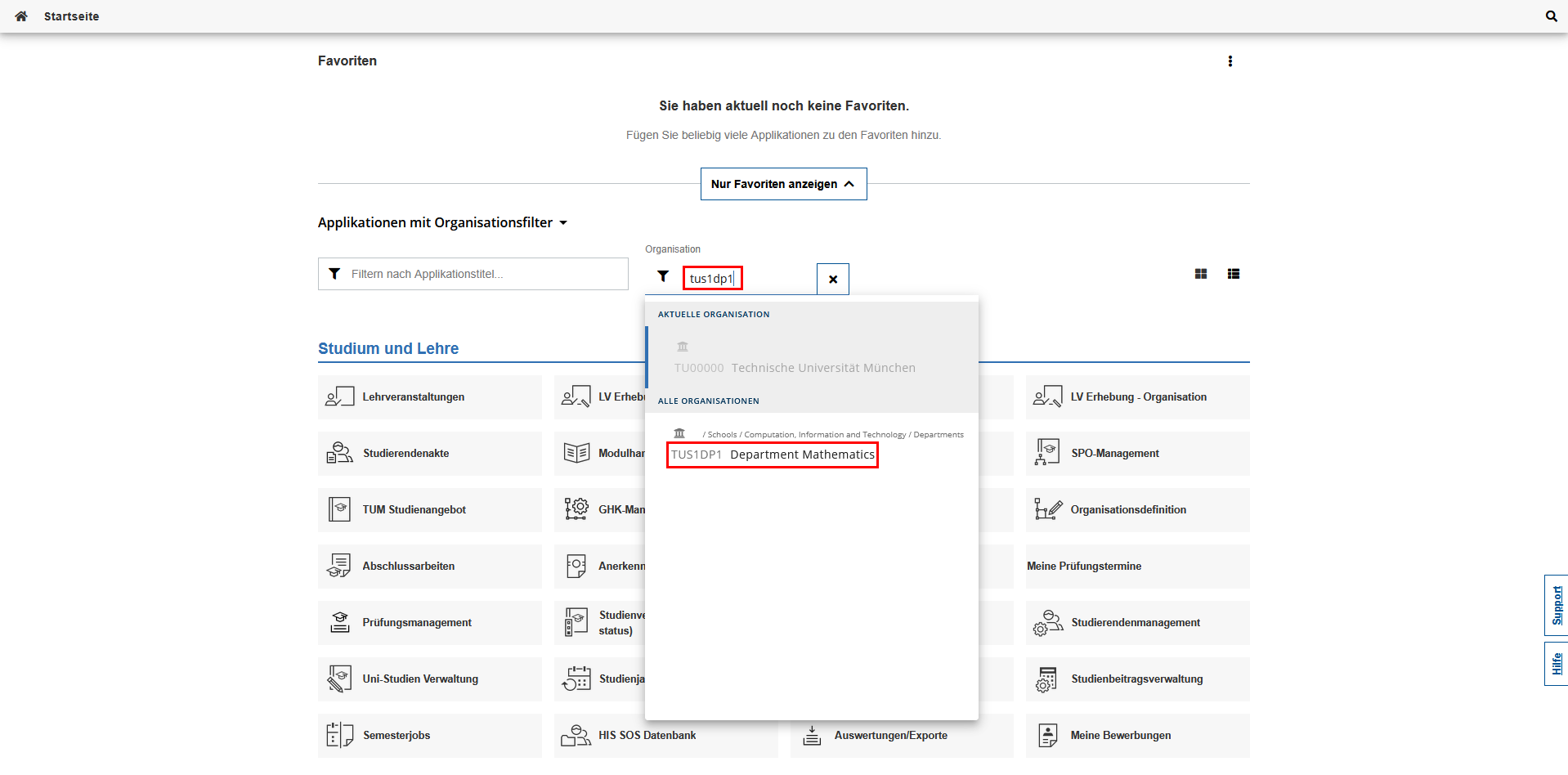The image size is (1568, 775).
Task: Switch to grid tile view
Action: (1200, 274)
